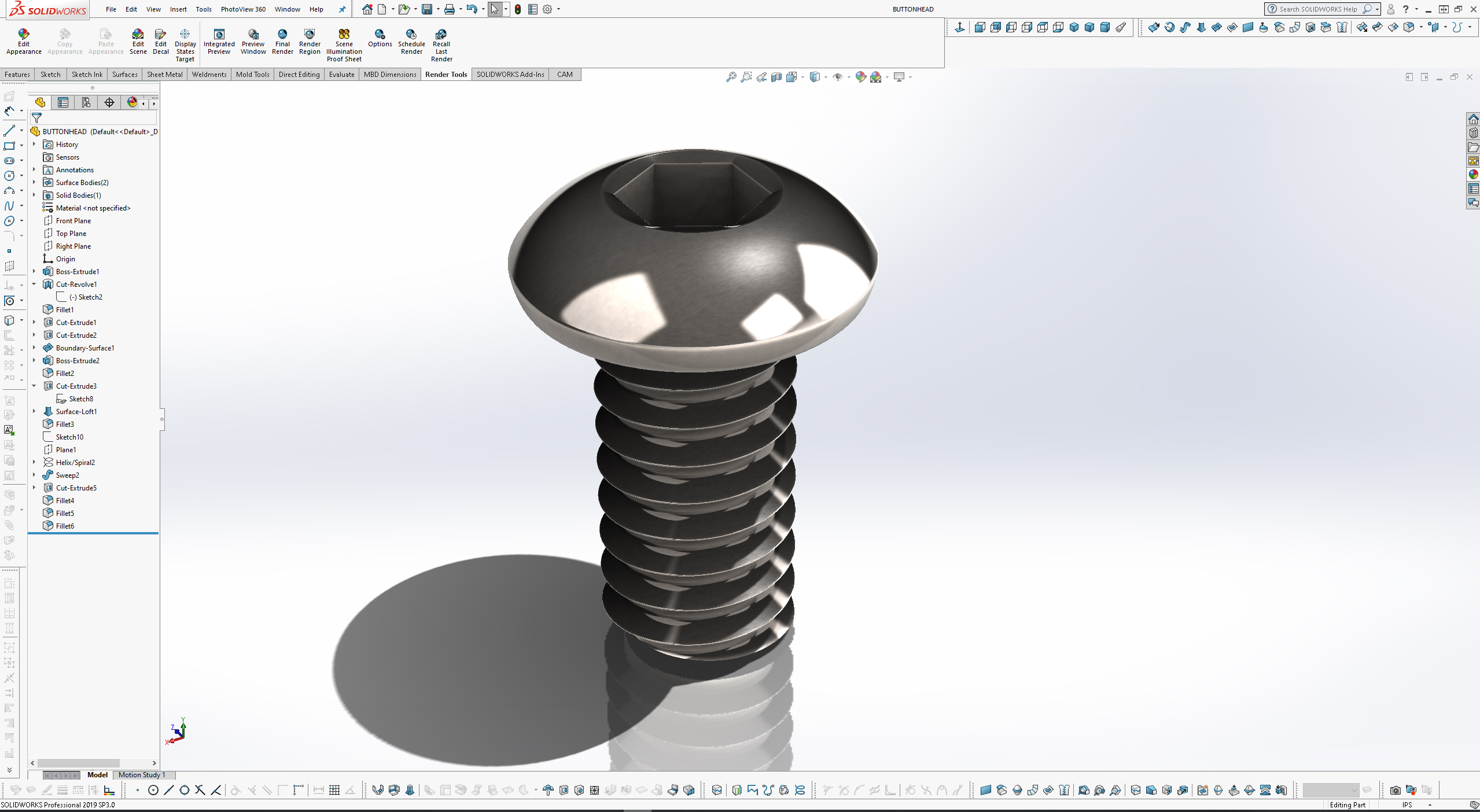Select the Fillet6 feature in tree
Screen dimensions: 1480x812
point(65,526)
